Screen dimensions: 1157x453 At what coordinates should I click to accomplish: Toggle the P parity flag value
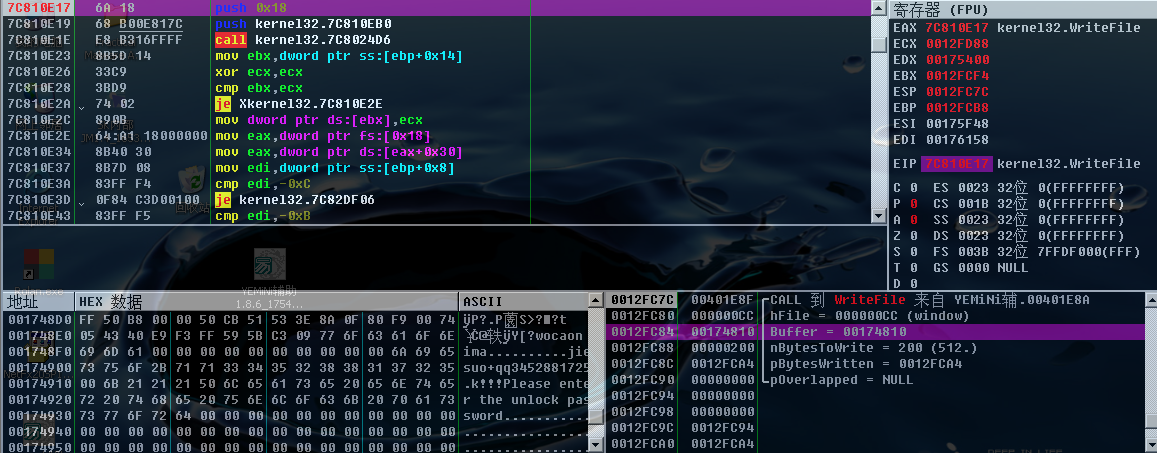tap(916, 204)
